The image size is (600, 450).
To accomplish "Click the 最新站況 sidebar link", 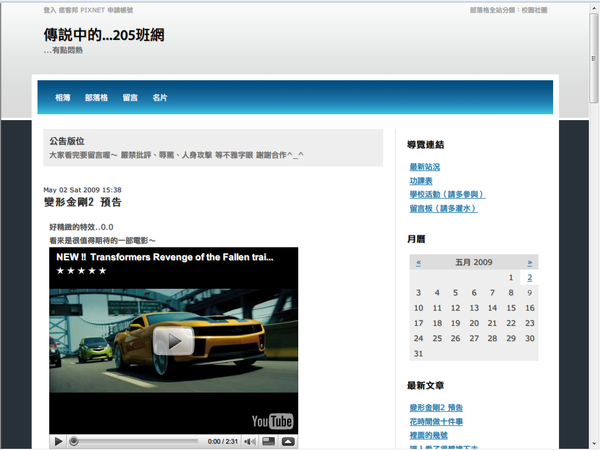I will click(x=425, y=167).
